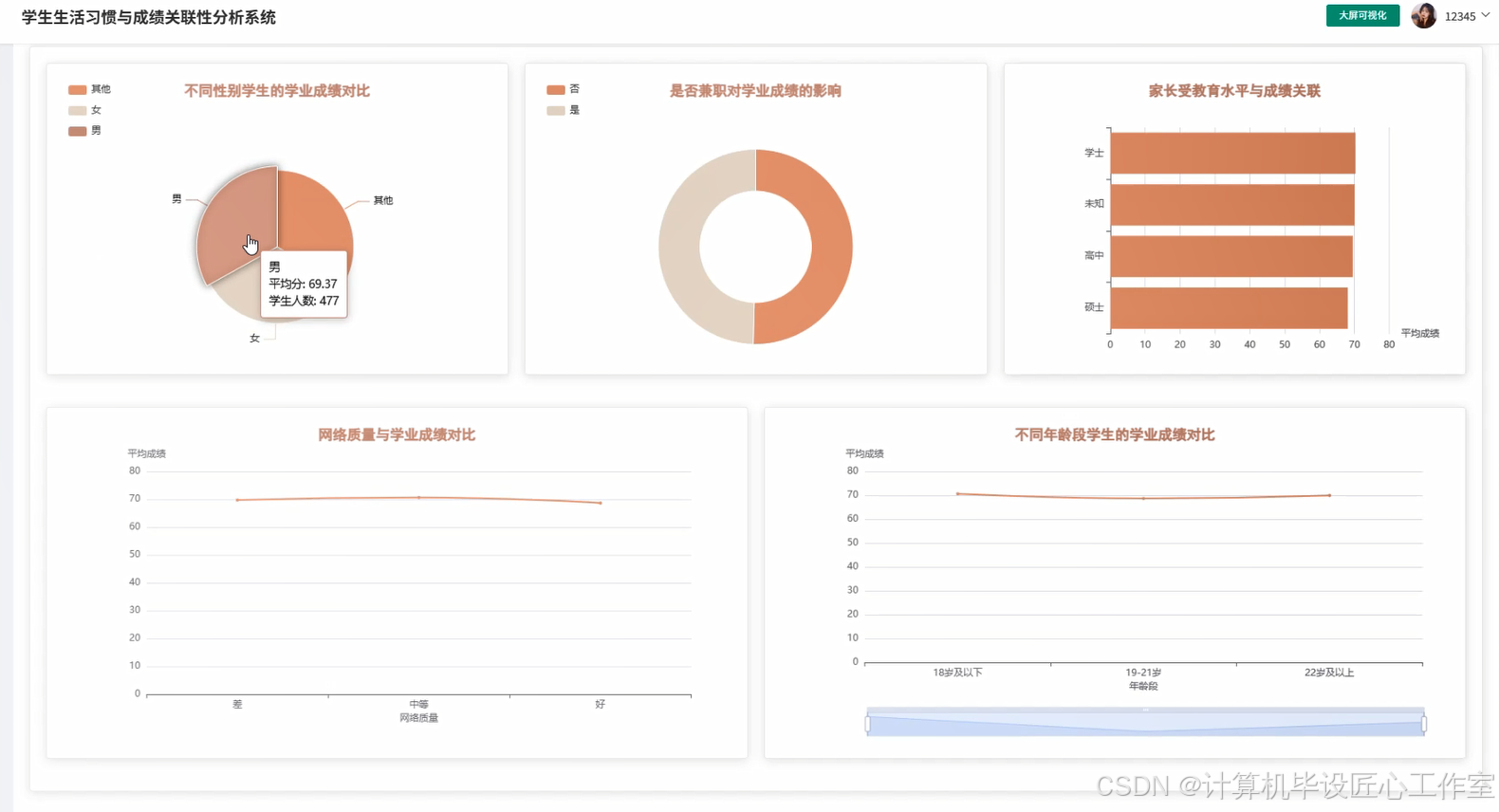Click the 中等 data point on network line
Image resolution: width=1499 pixels, height=812 pixels.
pos(418,497)
